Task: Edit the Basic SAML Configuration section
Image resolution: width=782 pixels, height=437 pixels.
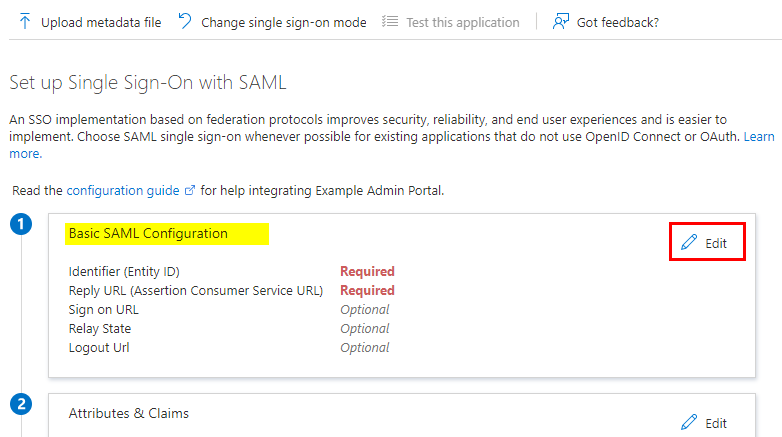Action: [707, 242]
